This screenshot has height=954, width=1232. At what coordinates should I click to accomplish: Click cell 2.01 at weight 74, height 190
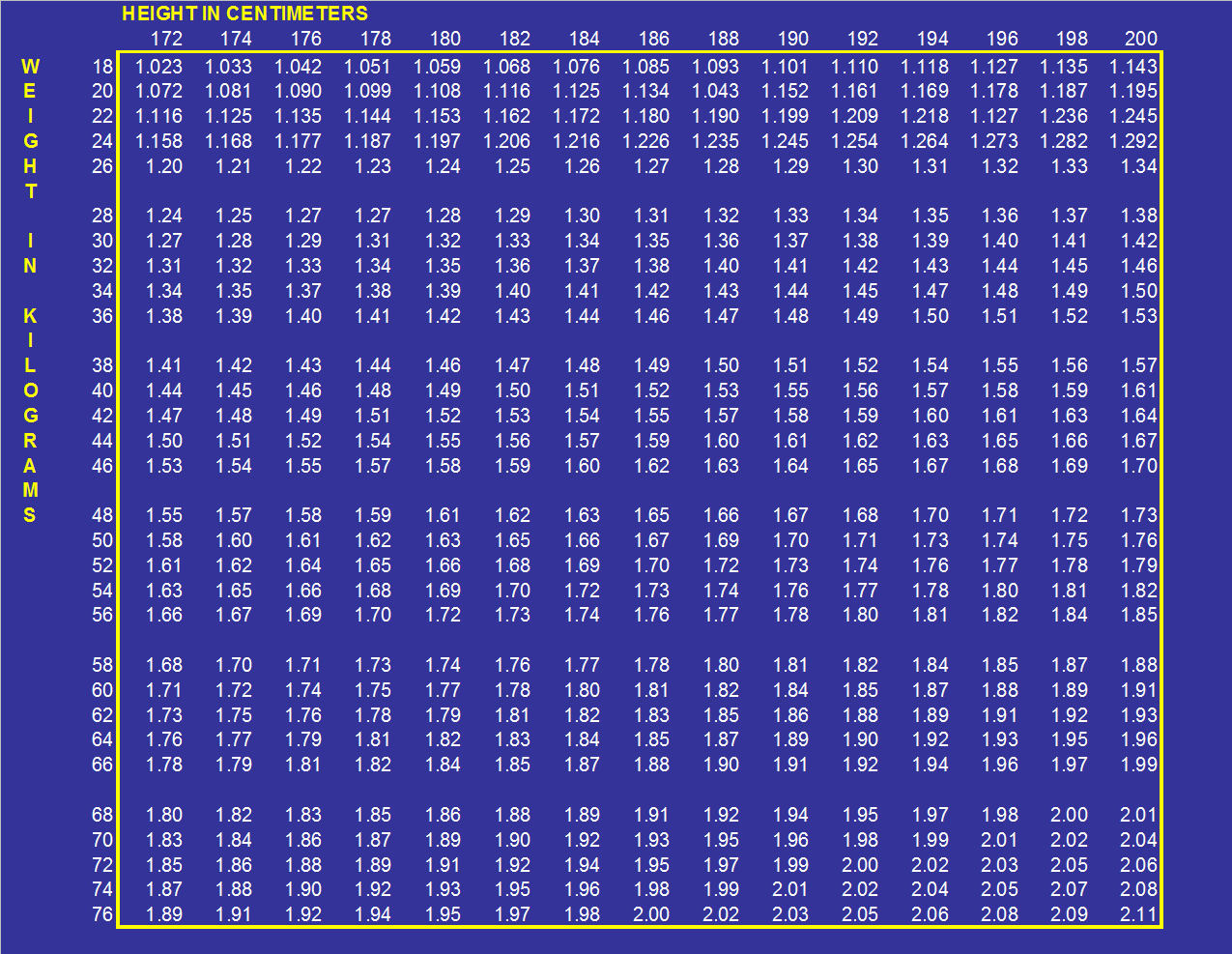[x=790, y=889]
